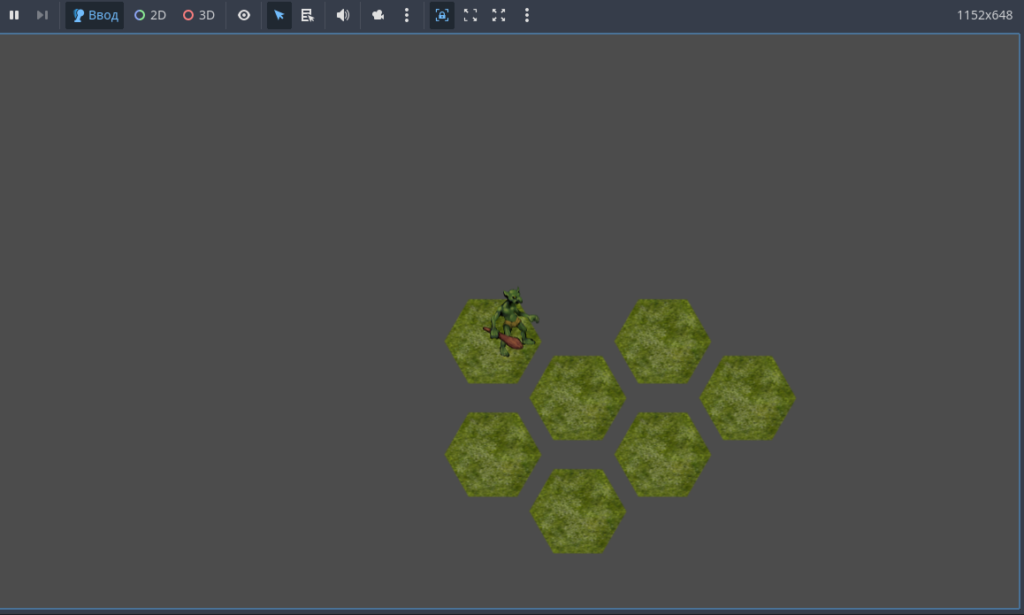Toggle selection visibility eye icon
Viewport: 1024px width, 615px height.
[244, 15]
